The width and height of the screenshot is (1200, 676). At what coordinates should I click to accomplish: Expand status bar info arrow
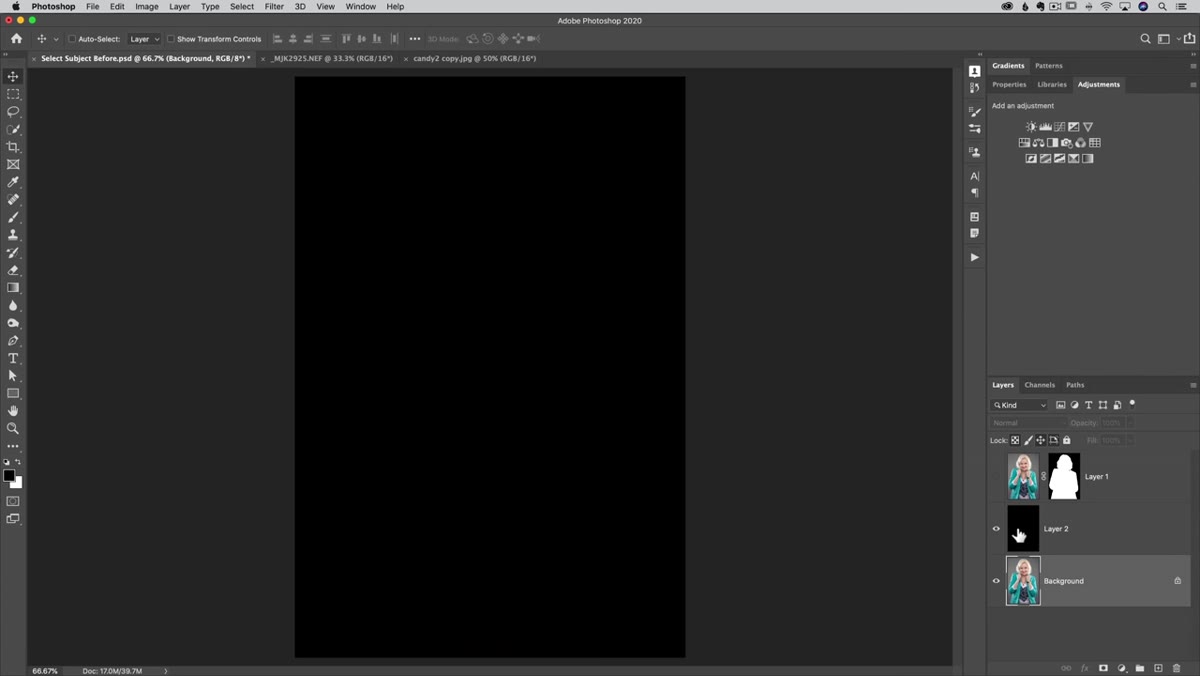pyautogui.click(x=166, y=671)
